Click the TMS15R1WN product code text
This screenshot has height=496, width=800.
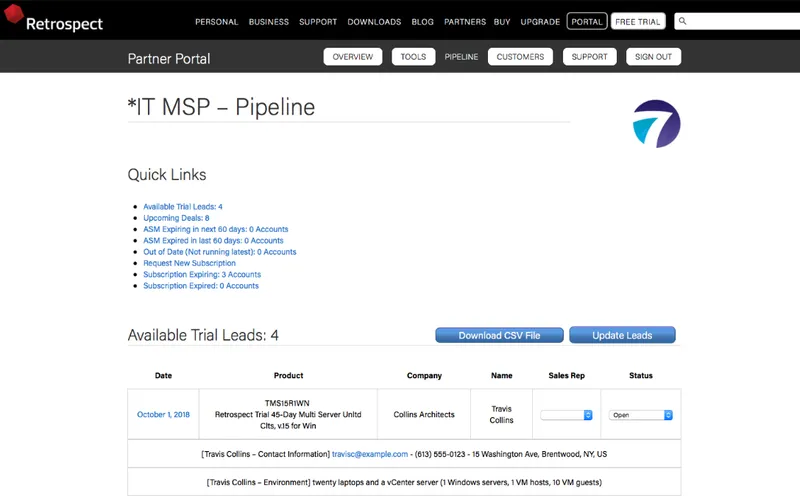(287, 403)
